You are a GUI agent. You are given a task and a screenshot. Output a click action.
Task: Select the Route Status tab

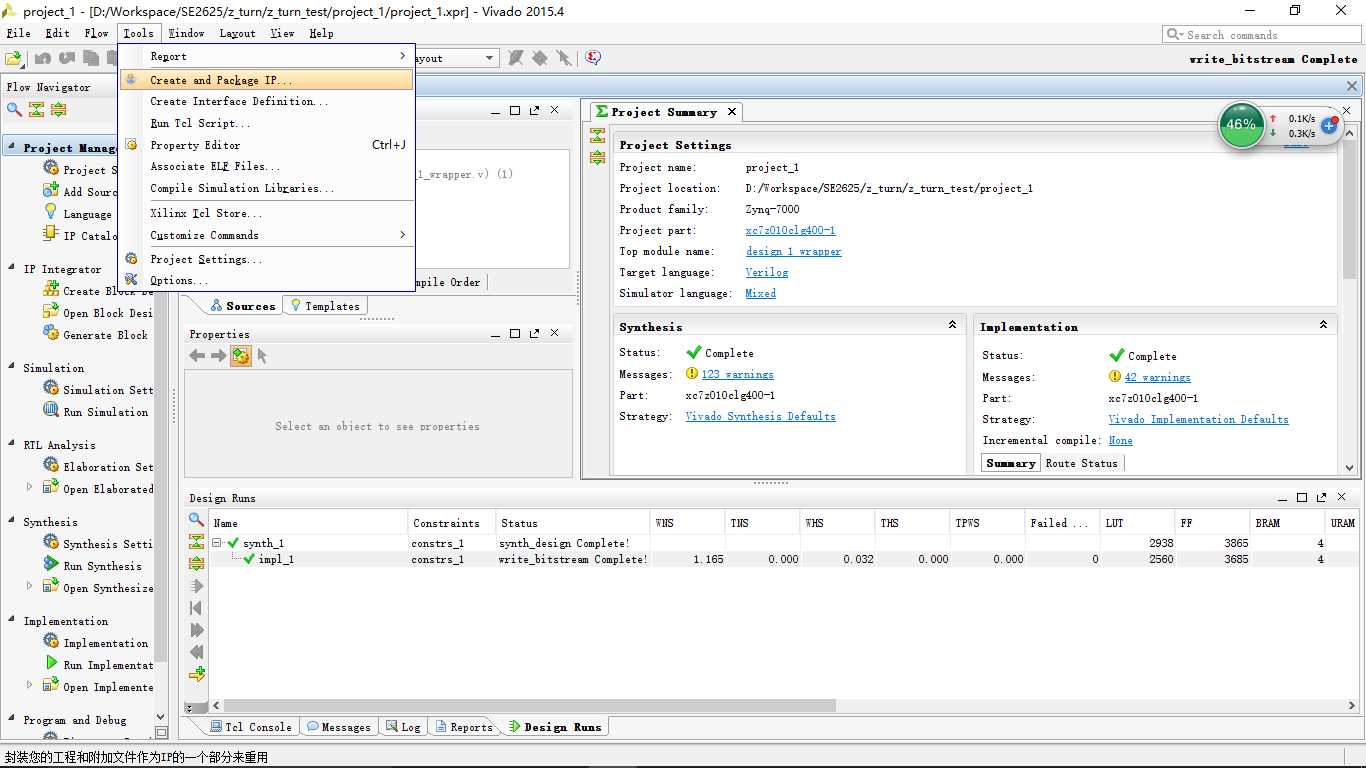tap(1081, 463)
